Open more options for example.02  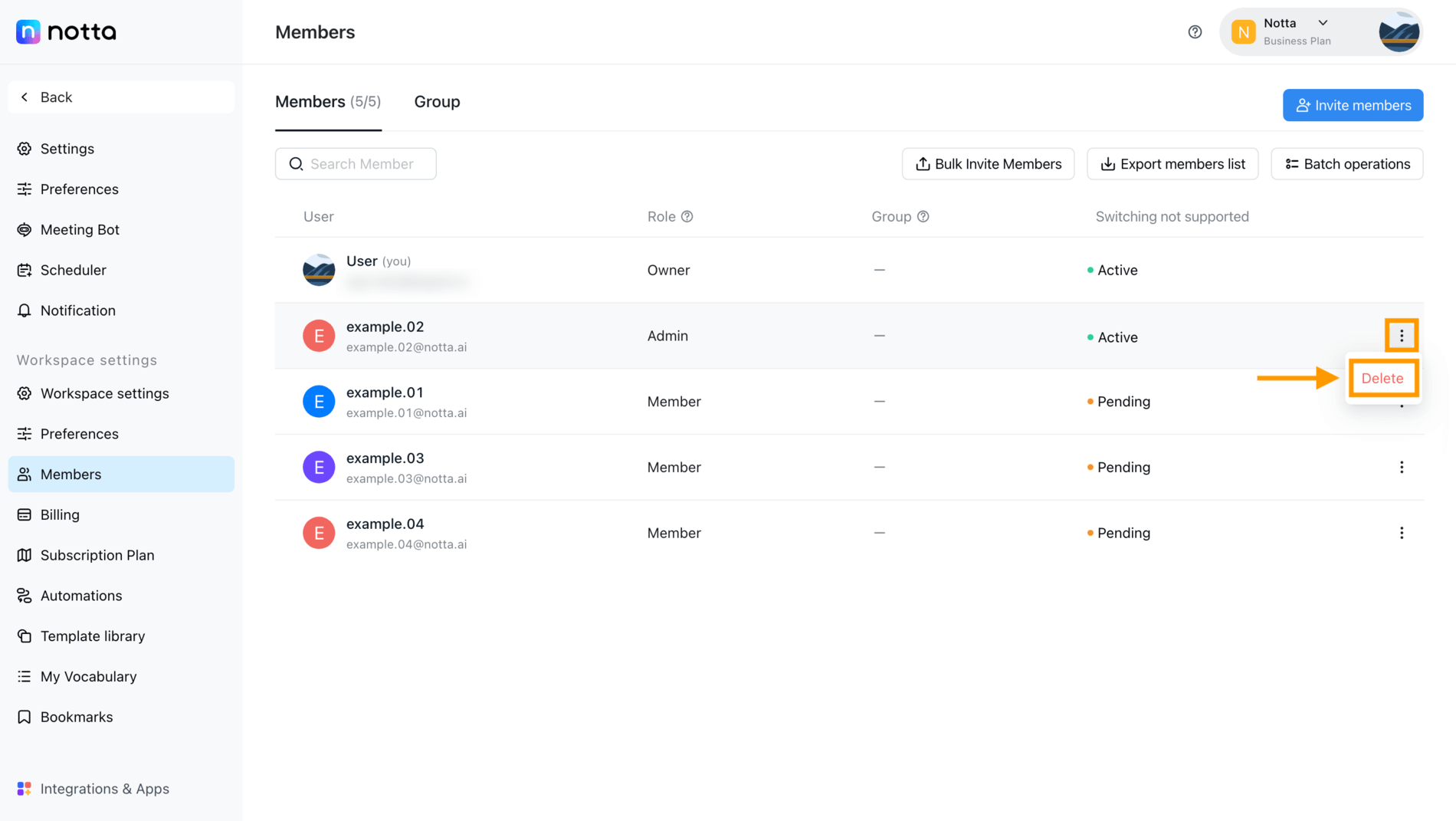pyautogui.click(x=1401, y=336)
